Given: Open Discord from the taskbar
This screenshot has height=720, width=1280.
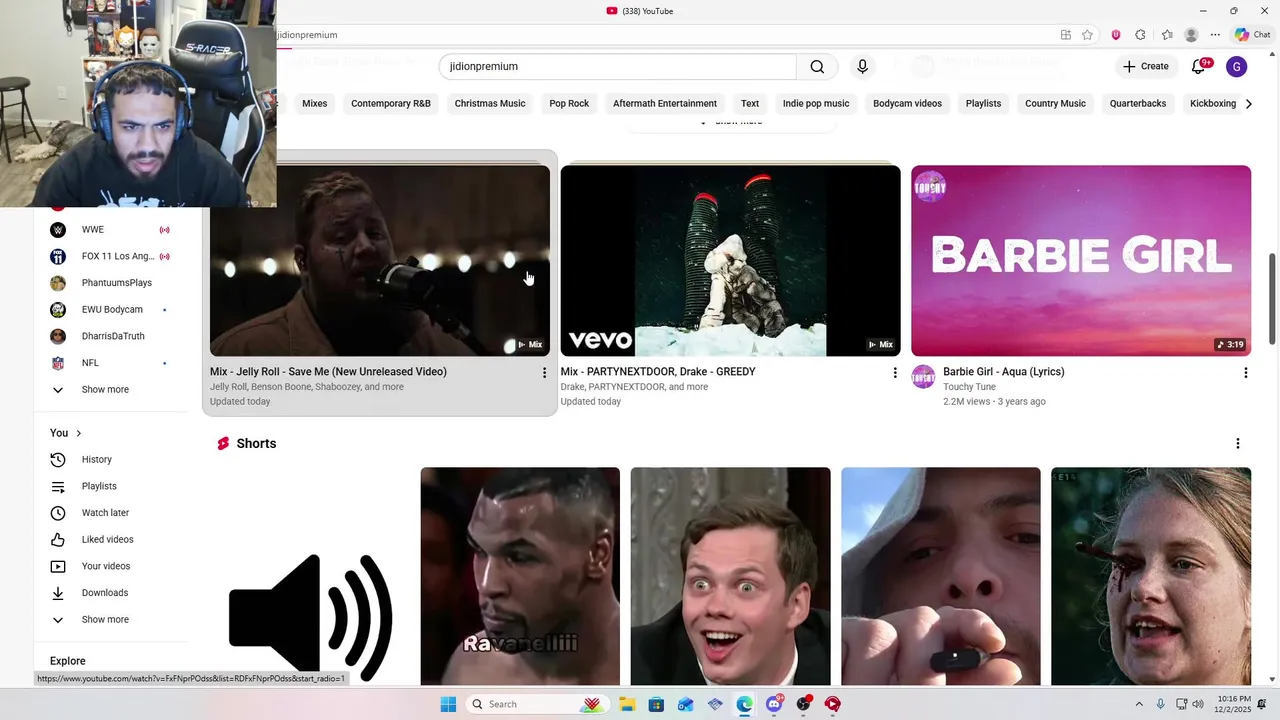Looking at the screenshot, I should [x=774, y=704].
